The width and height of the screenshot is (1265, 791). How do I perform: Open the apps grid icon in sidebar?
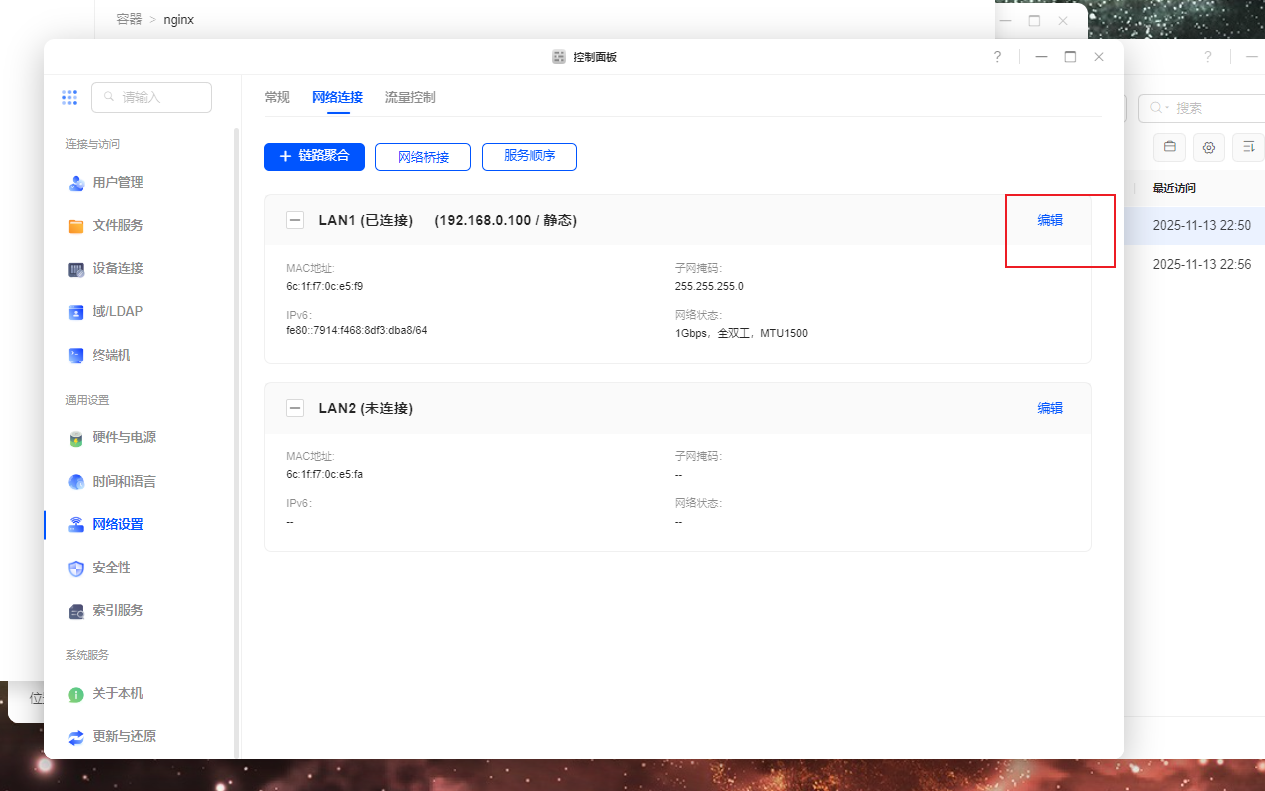pos(69,97)
